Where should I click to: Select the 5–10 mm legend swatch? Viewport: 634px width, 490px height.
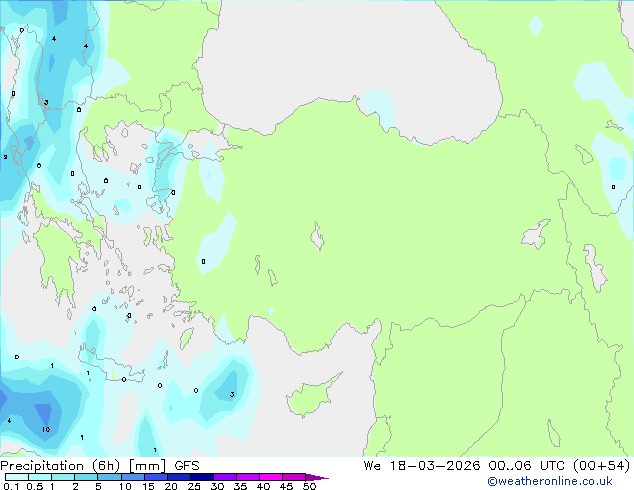(109, 477)
